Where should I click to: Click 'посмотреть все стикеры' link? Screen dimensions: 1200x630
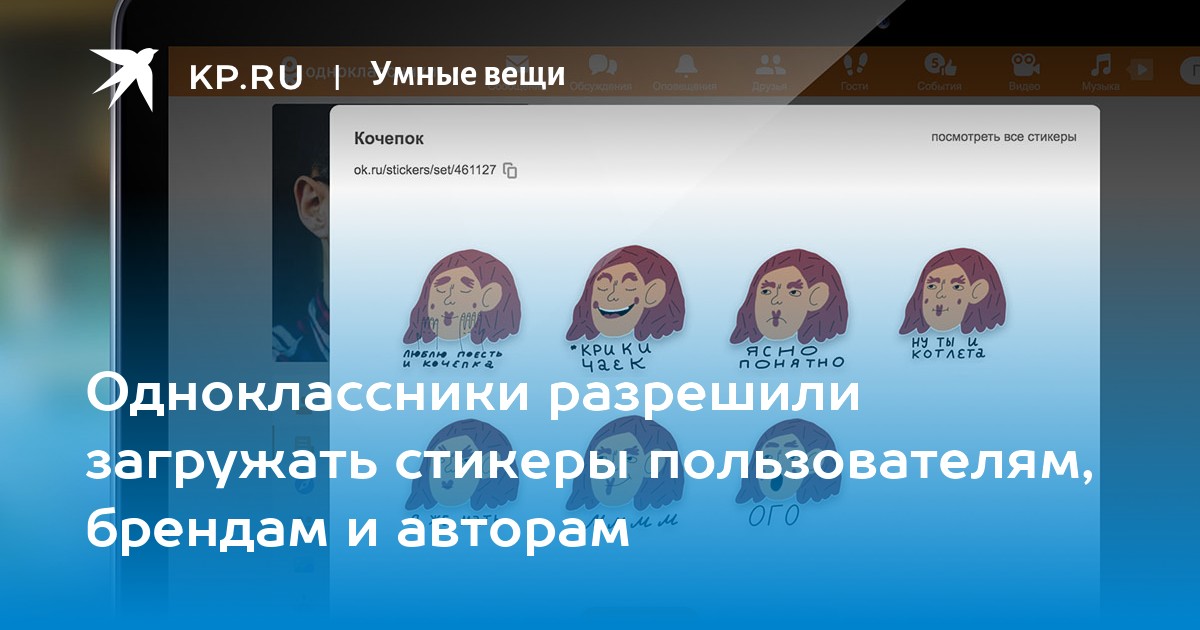(x=1003, y=137)
